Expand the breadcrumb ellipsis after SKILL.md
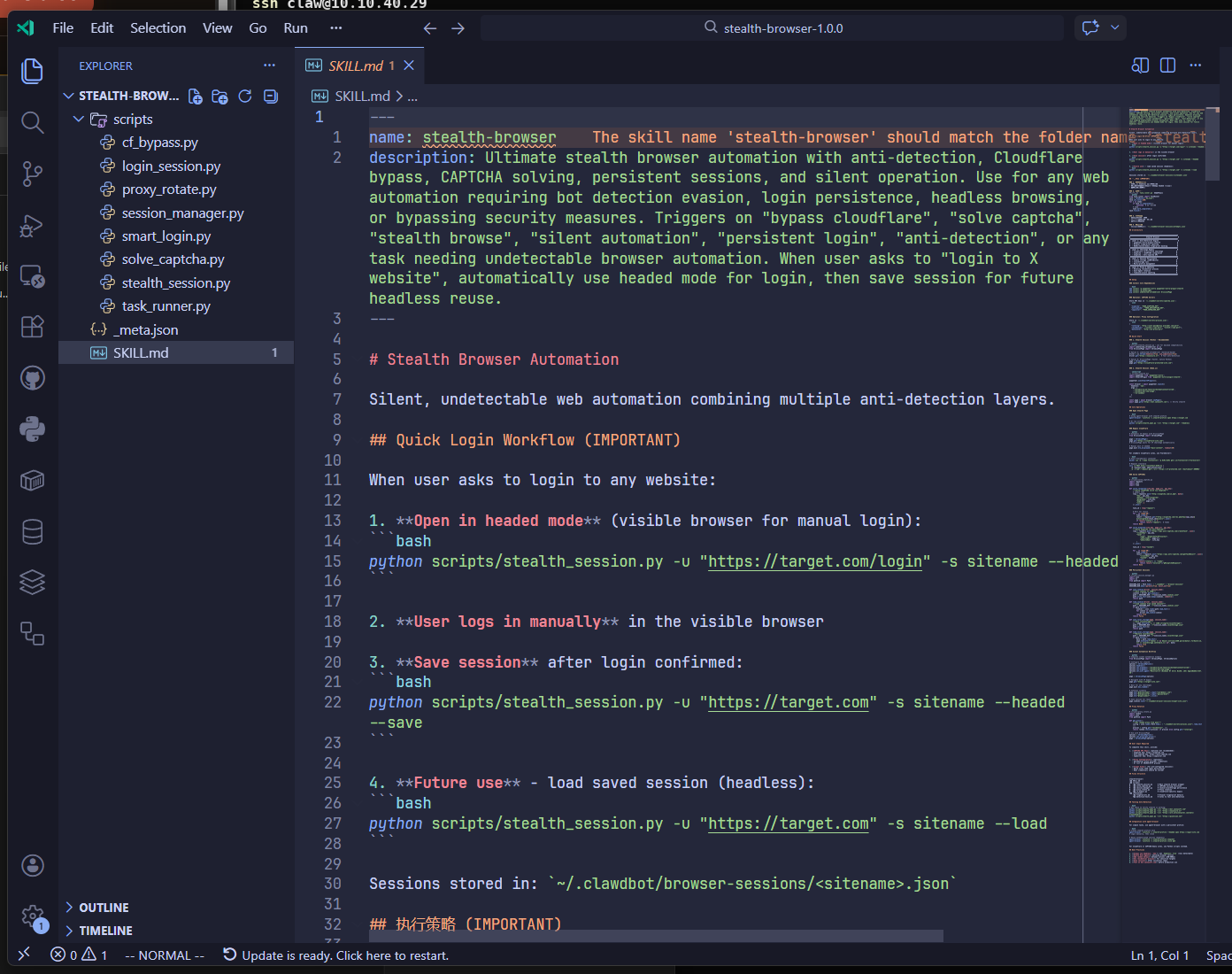 412,97
